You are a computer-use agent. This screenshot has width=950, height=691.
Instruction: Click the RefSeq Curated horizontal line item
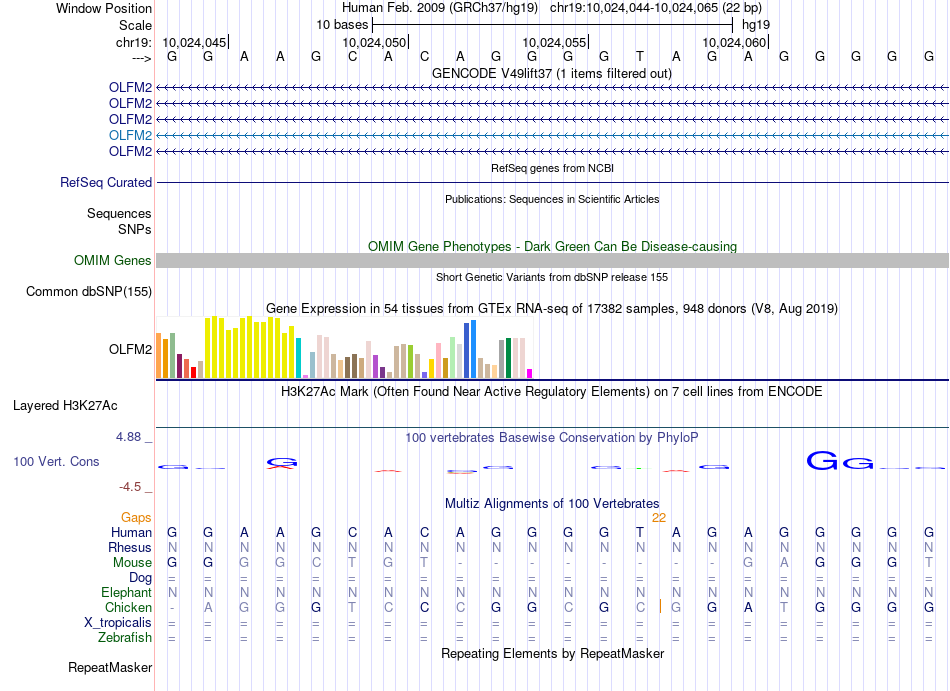(553, 182)
